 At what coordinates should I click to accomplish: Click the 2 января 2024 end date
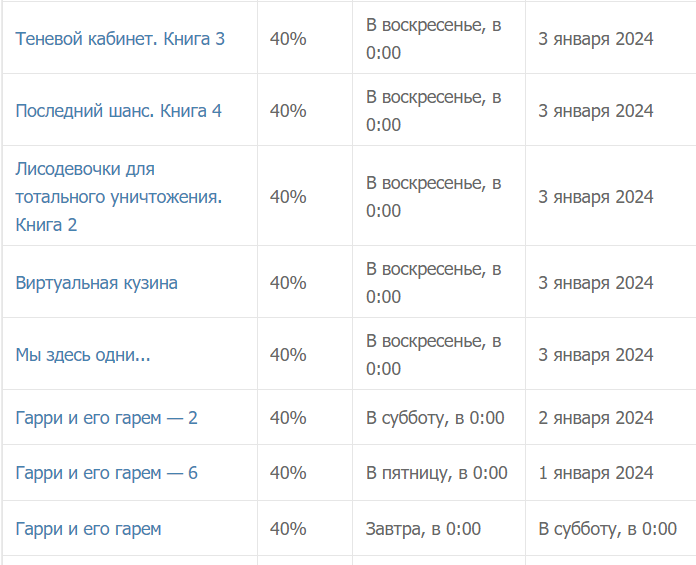pos(595,418)
